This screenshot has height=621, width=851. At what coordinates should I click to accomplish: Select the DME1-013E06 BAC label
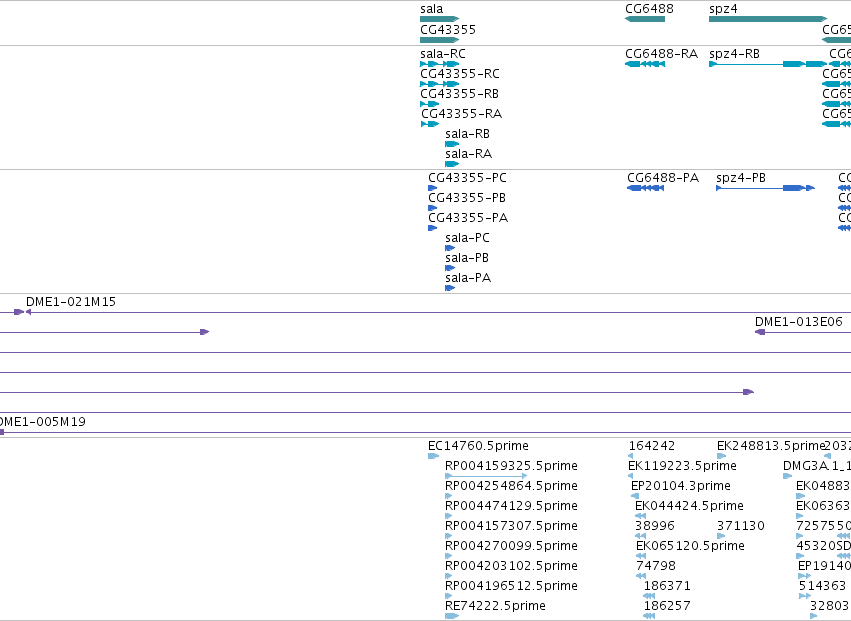(798, 322)
